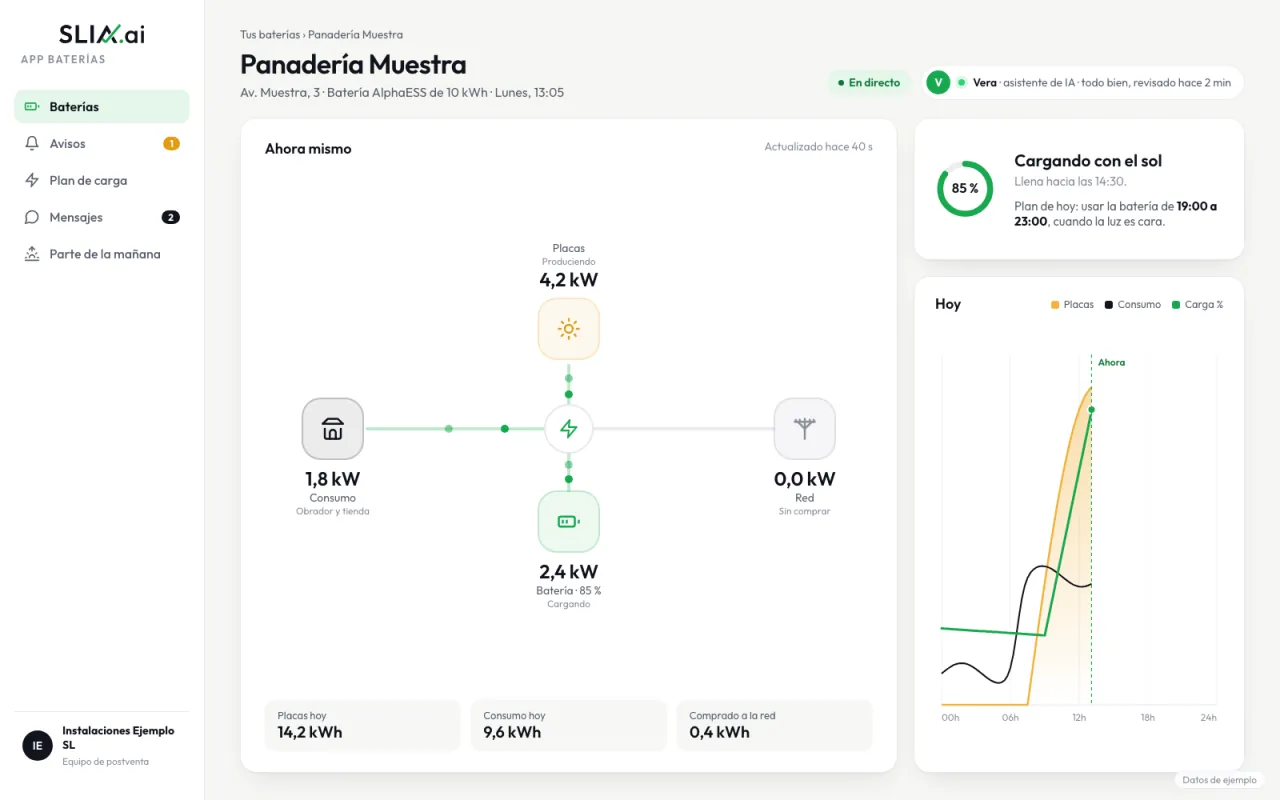This screenshot has height=800, width=1280.
Task: Click the IE account avatar
Action: pyautogui.click(x=37, y=746)
